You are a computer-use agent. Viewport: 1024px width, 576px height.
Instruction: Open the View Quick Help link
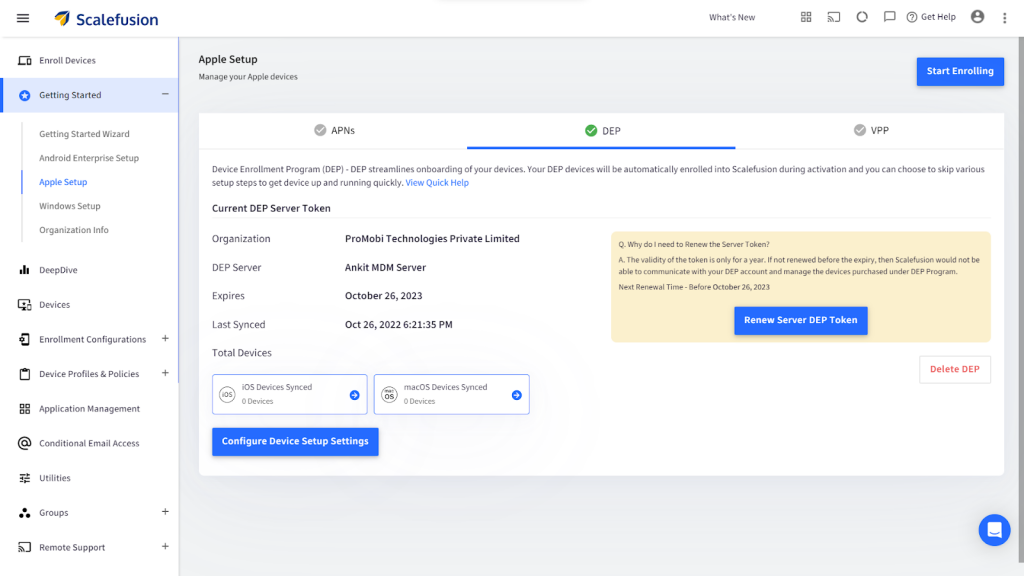437,183
